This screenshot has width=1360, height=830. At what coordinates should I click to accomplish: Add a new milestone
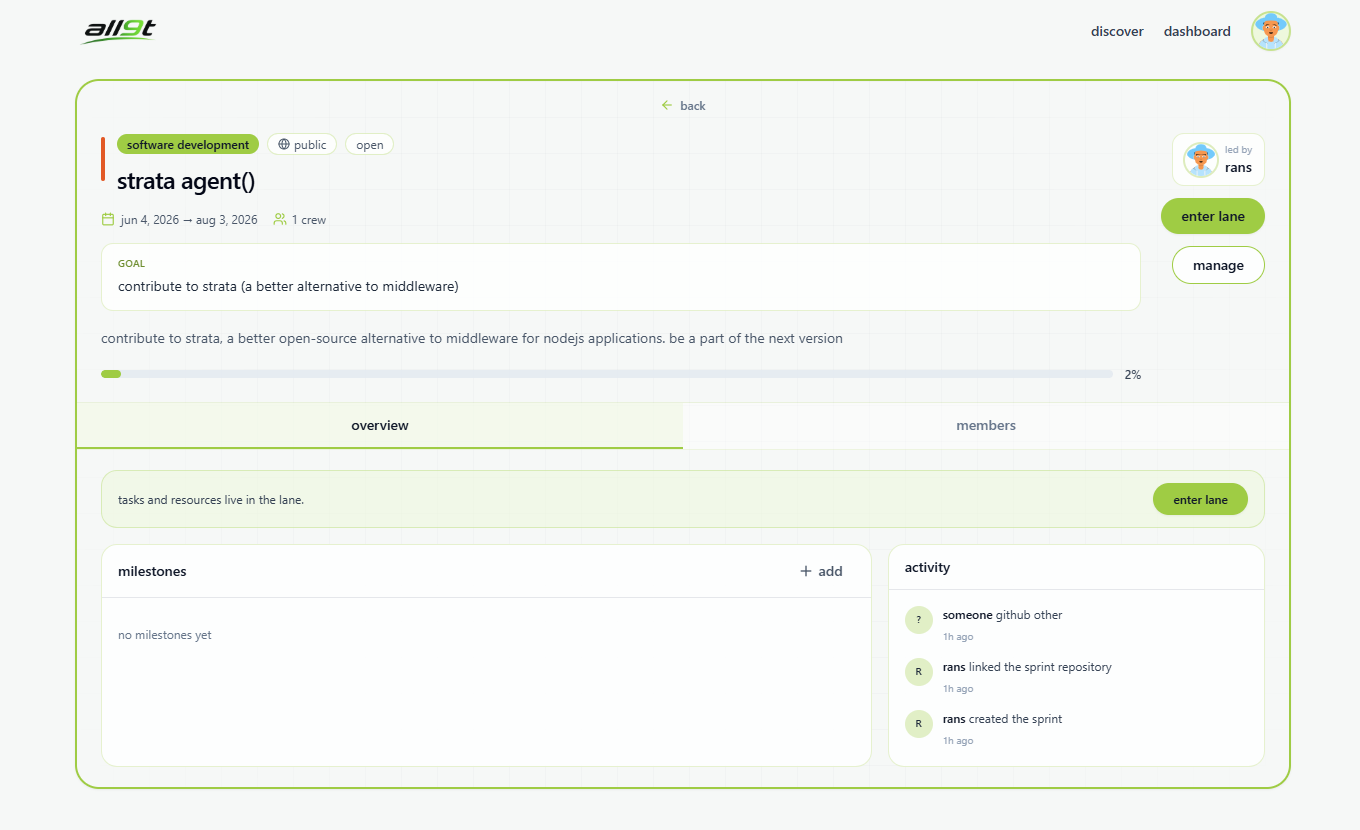(821, 571)
